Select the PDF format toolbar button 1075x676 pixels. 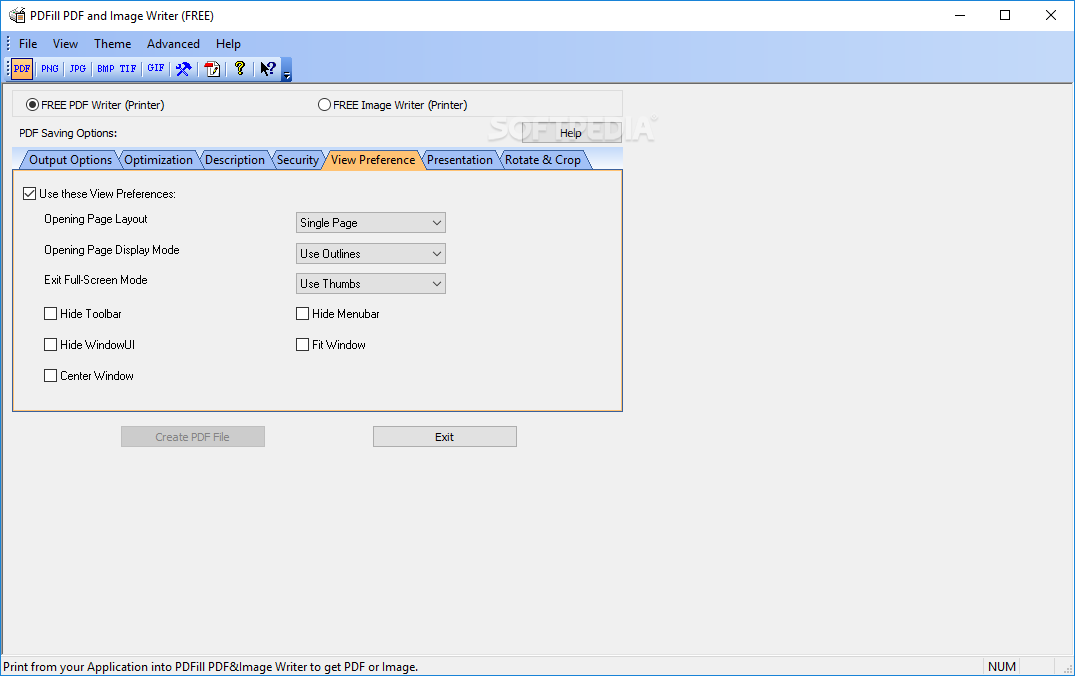(22, 69)
